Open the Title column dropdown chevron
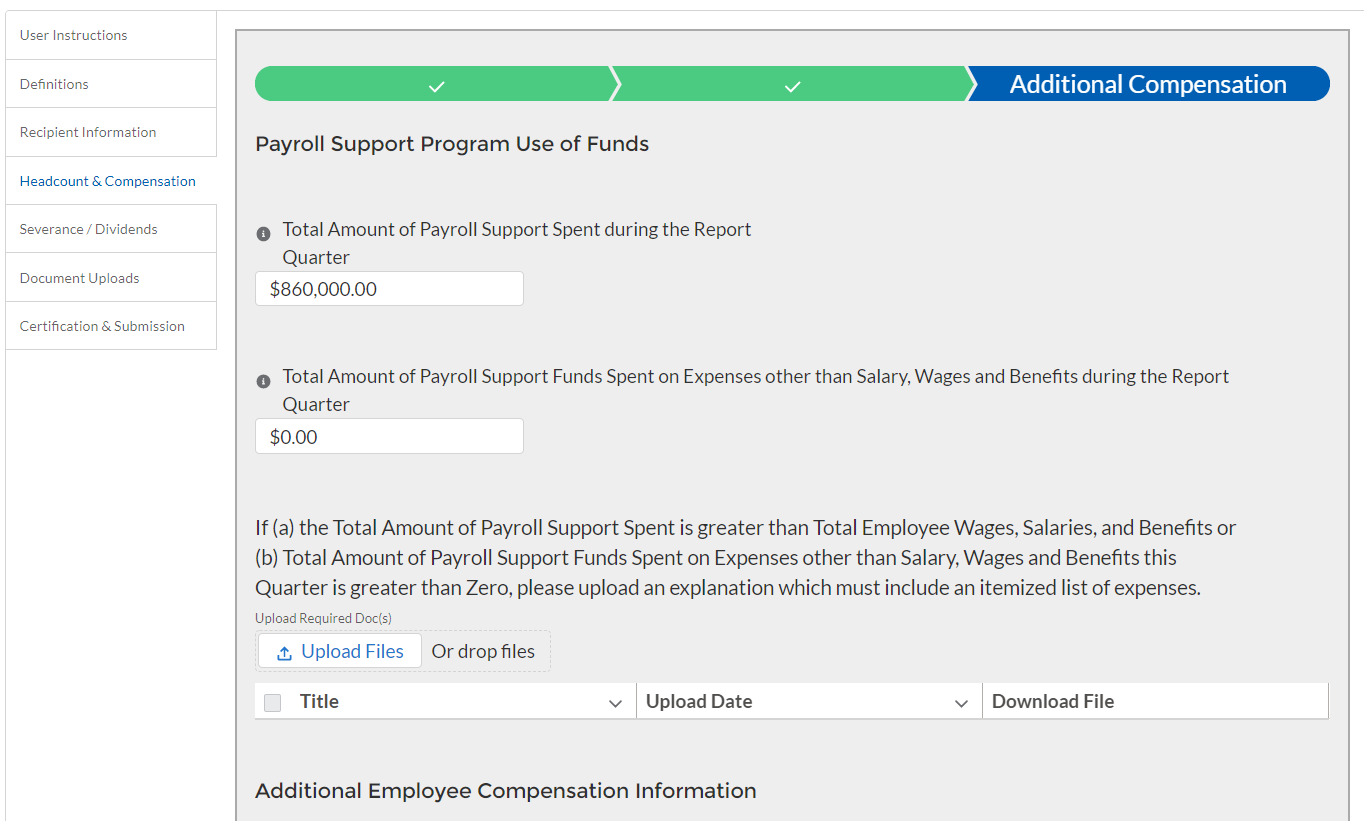Screen dimensions: 1364x821 coord(616,703)
